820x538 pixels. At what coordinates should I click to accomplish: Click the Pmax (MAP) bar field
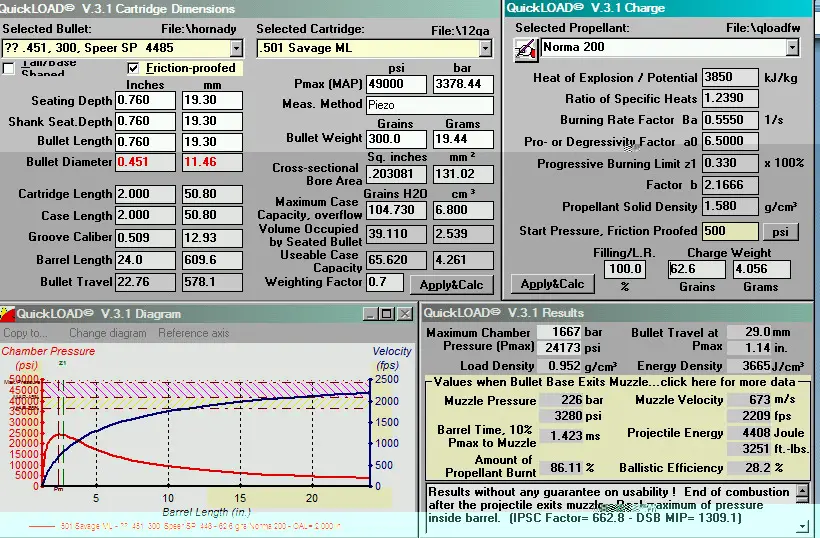coord(463,84)
